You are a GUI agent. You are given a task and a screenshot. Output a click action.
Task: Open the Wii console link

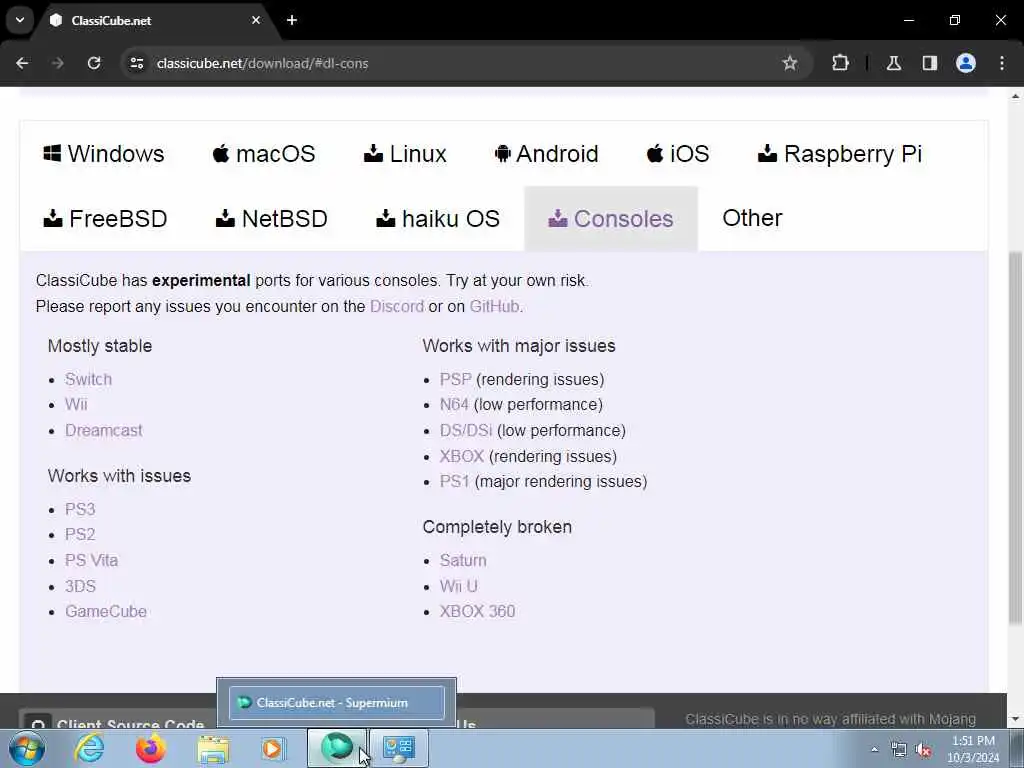[76, 405]
